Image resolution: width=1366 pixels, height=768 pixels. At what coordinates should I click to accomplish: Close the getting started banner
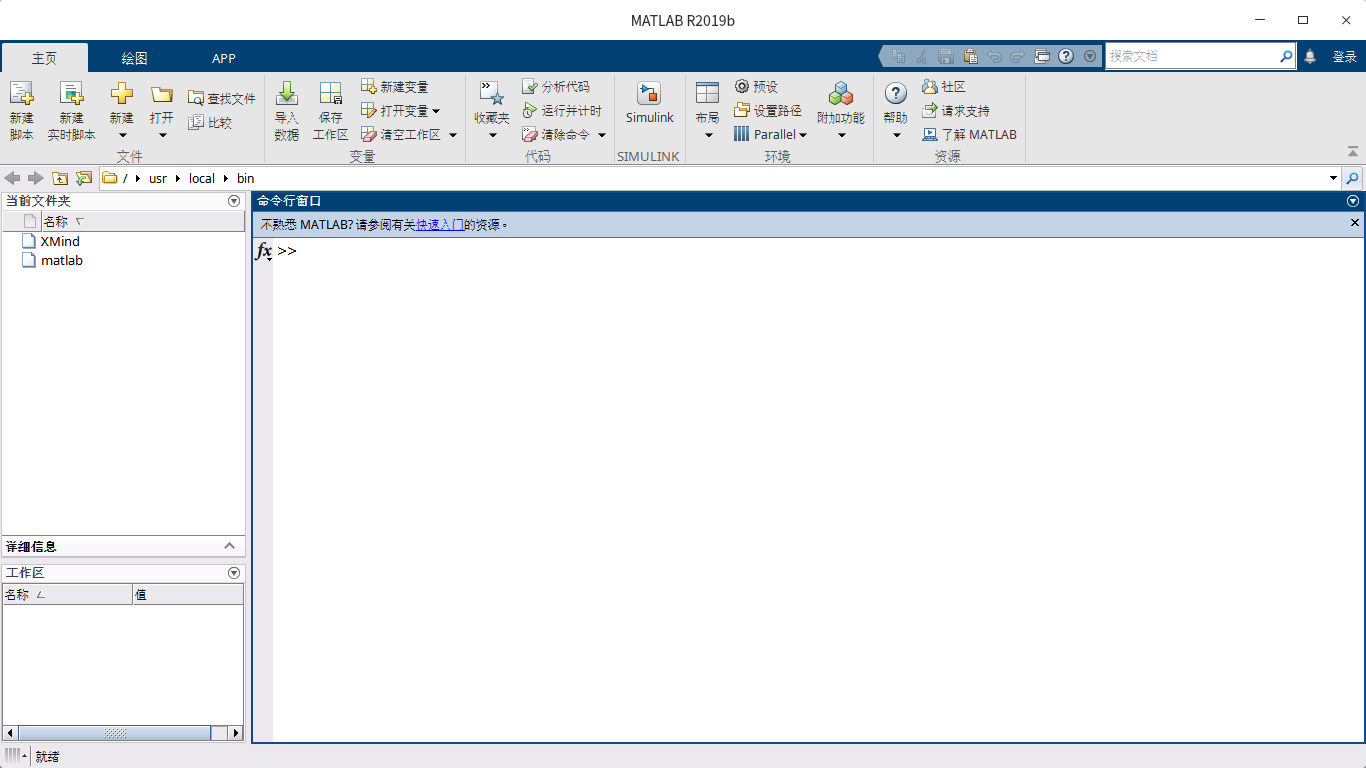1355,223
